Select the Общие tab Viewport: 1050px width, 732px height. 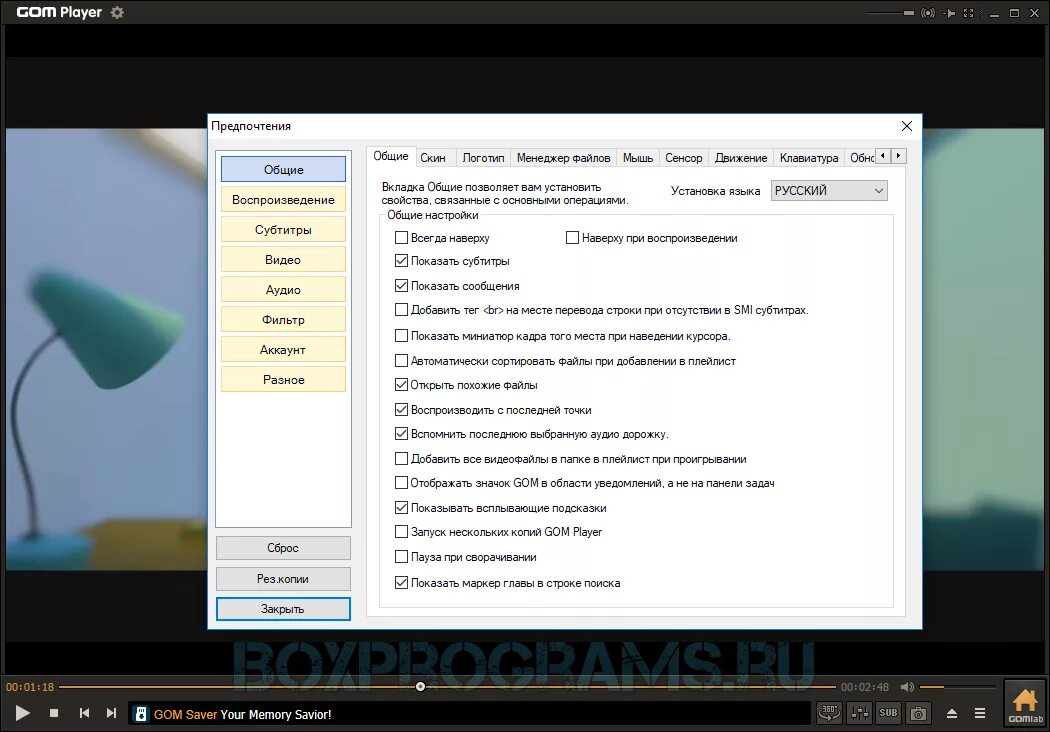[391, 156]
